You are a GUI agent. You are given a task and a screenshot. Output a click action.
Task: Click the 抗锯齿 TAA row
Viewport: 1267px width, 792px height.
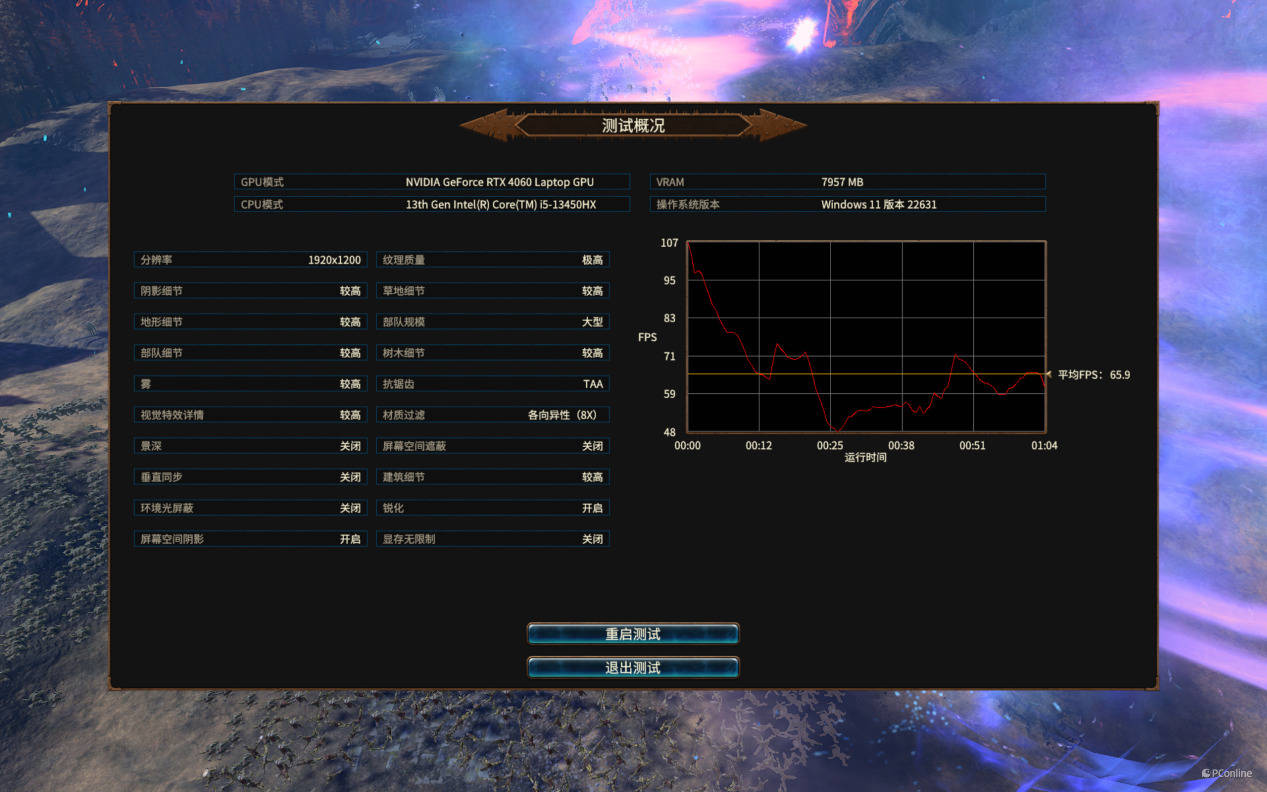493,384
